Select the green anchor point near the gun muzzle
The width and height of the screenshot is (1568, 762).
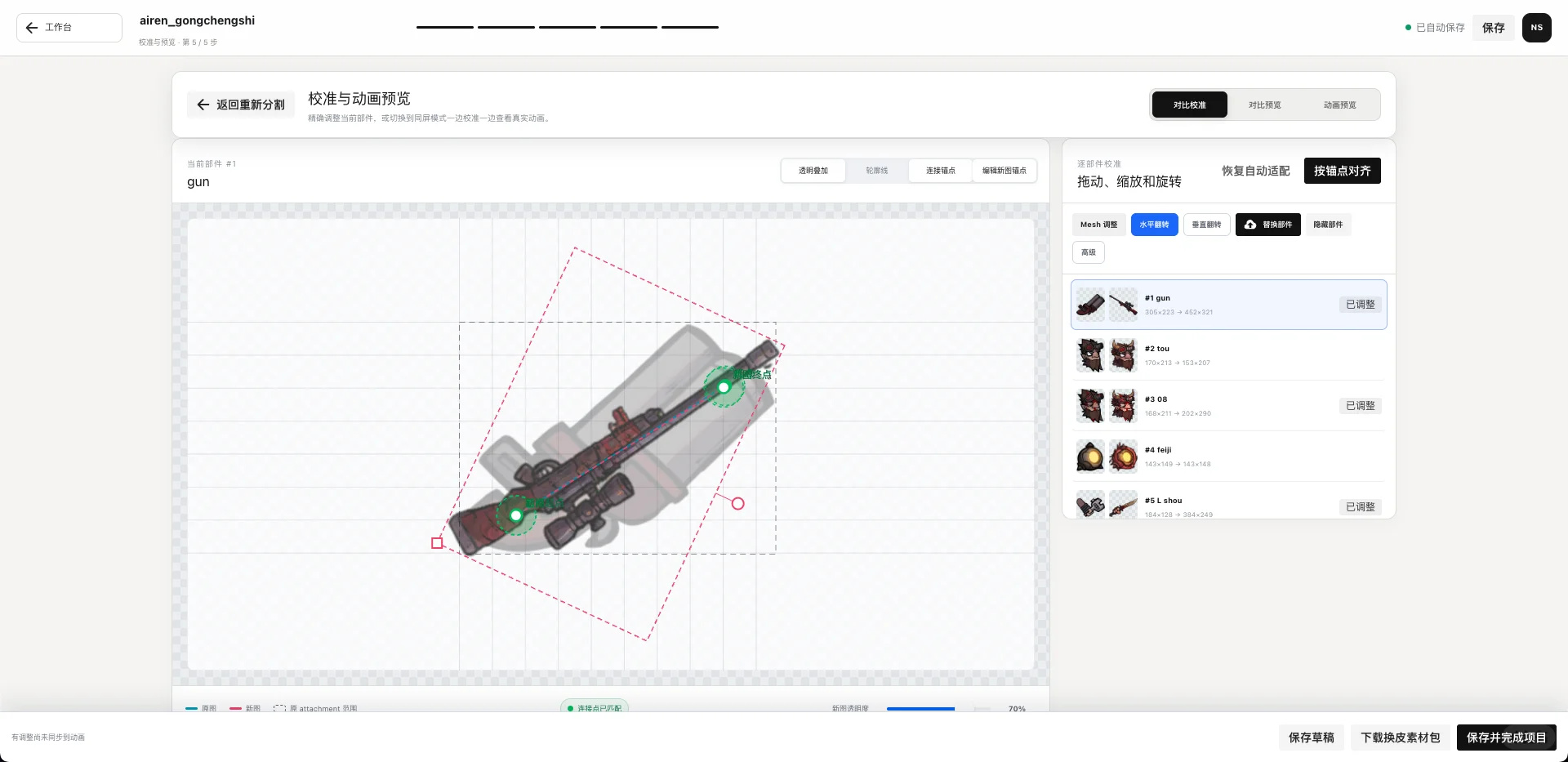(724, 387)
